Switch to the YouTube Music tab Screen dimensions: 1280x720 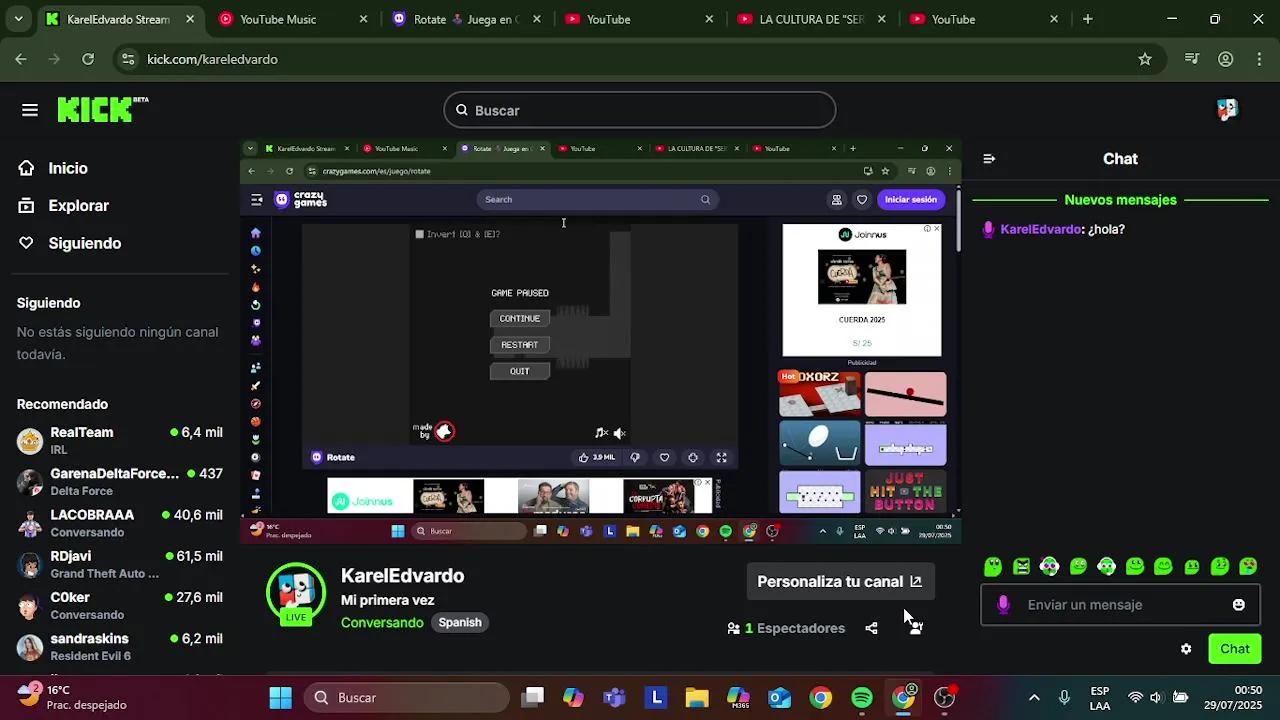(x=293, y=19)
